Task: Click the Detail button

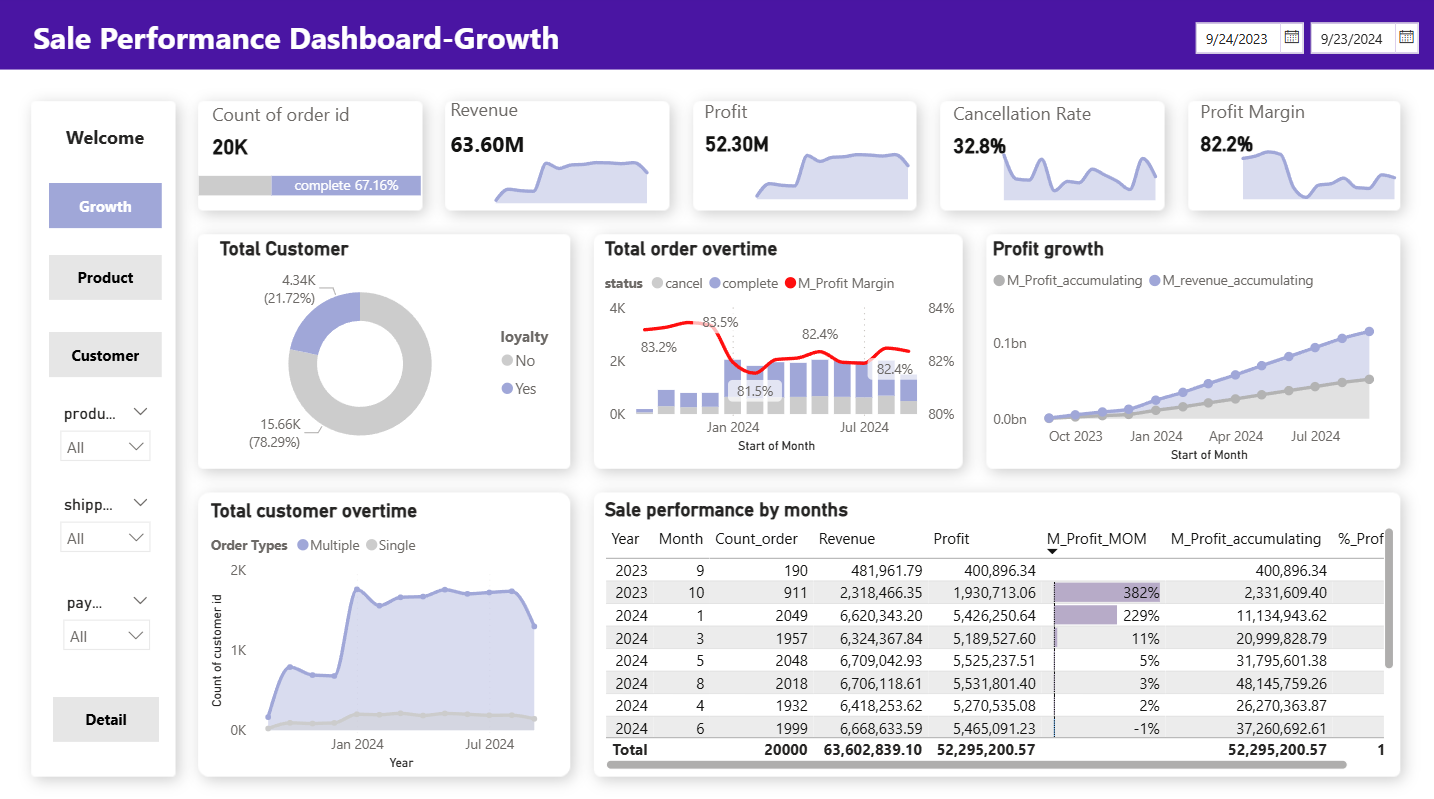Action: pos(105,719)
